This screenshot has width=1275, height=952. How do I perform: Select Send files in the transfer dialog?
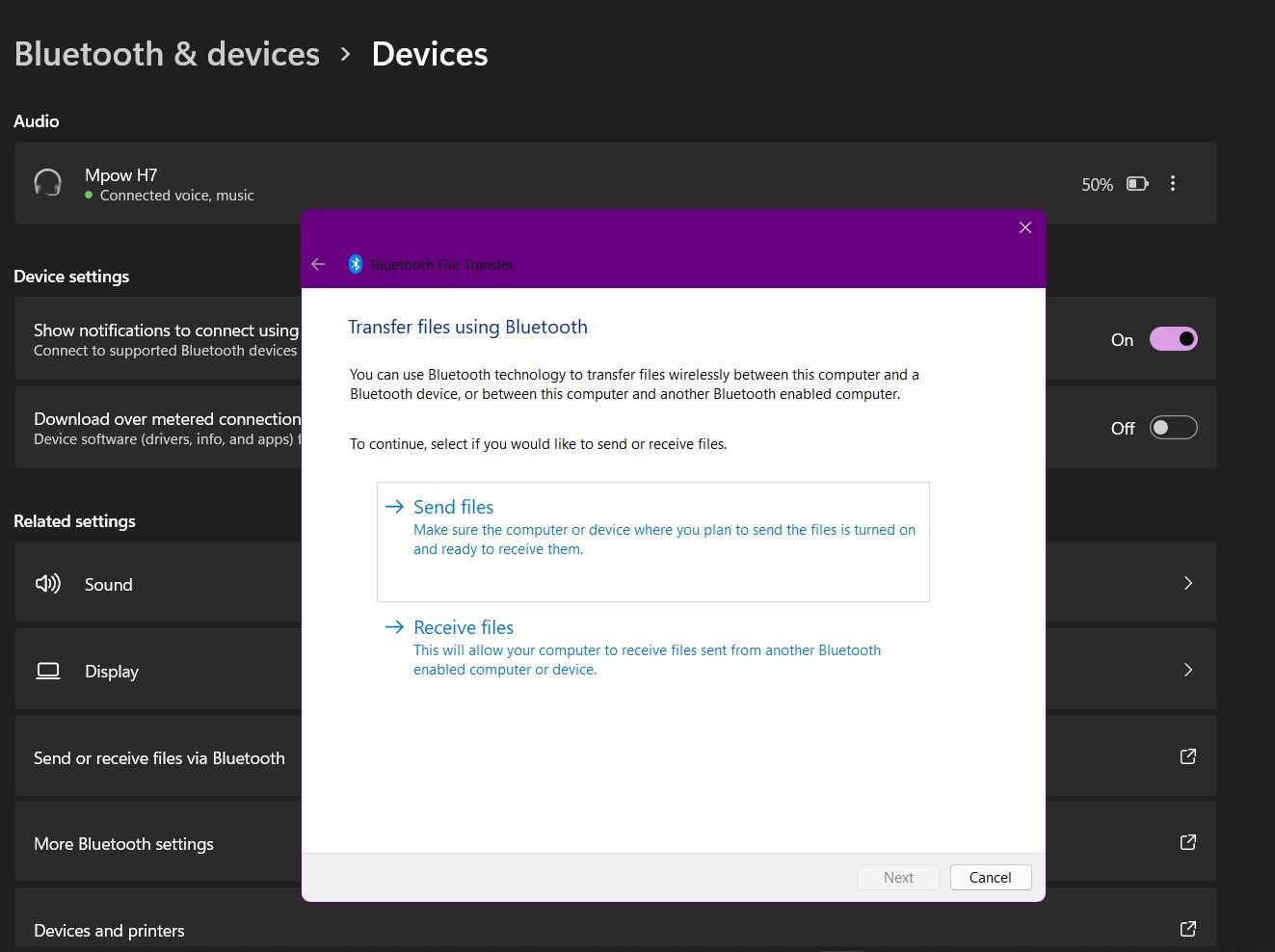tap(453, 506)
